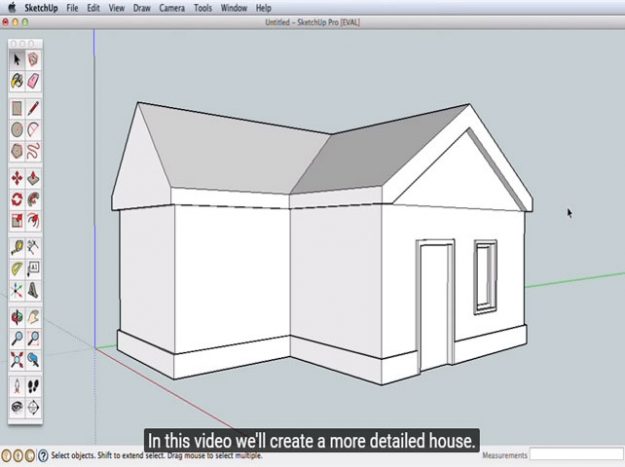
Task: Select the Orbit camera tool
Action: 18,316
